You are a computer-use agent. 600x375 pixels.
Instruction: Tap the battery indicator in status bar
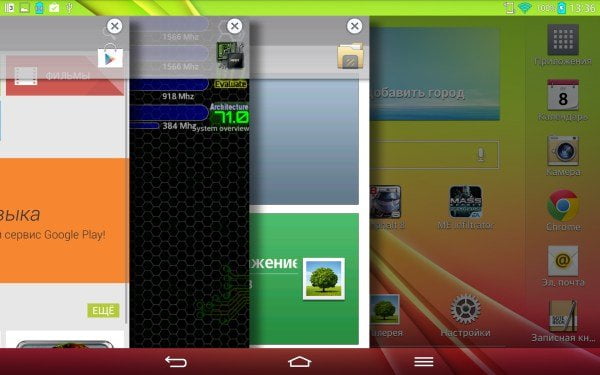coord(561,8)
